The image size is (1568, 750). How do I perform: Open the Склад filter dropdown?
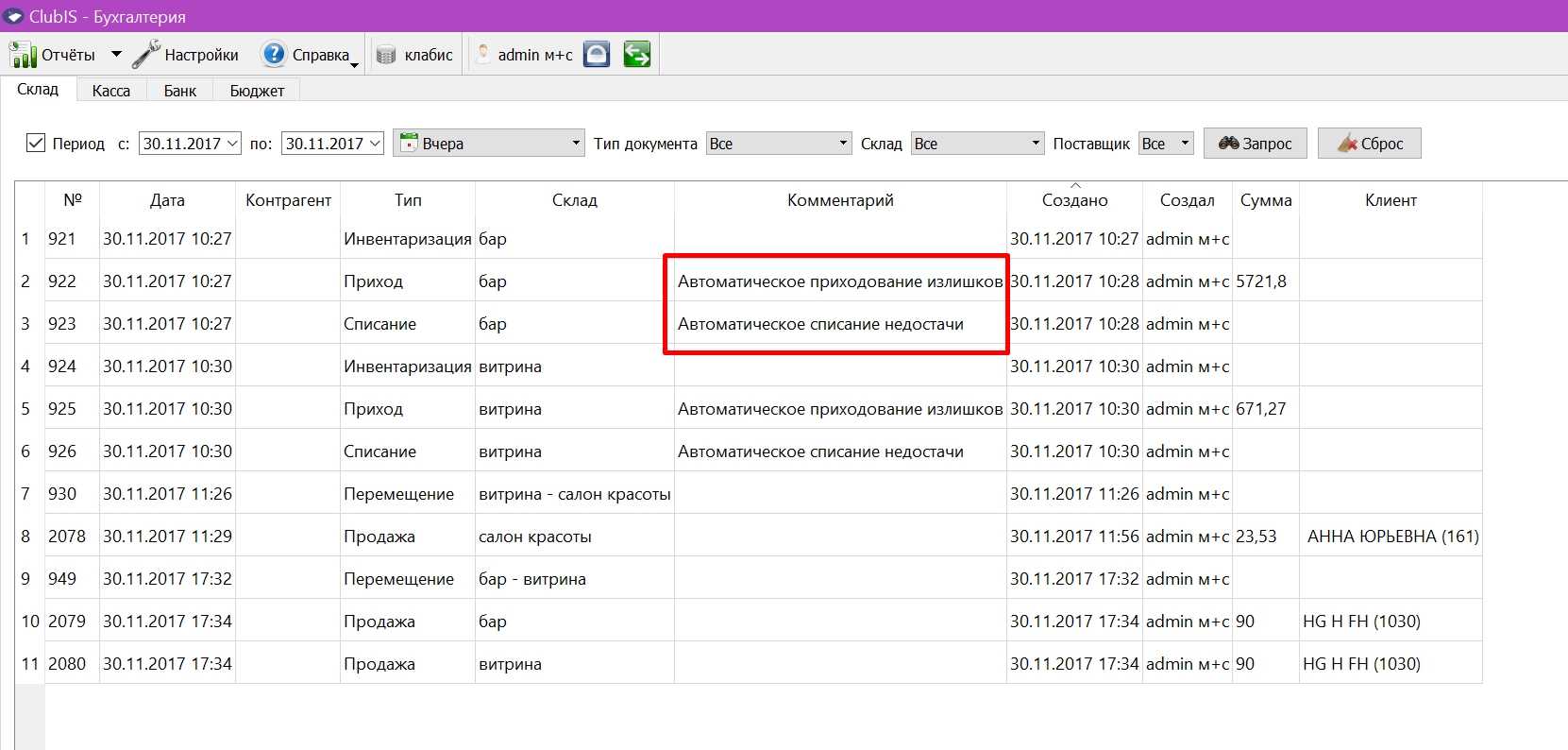977,144
